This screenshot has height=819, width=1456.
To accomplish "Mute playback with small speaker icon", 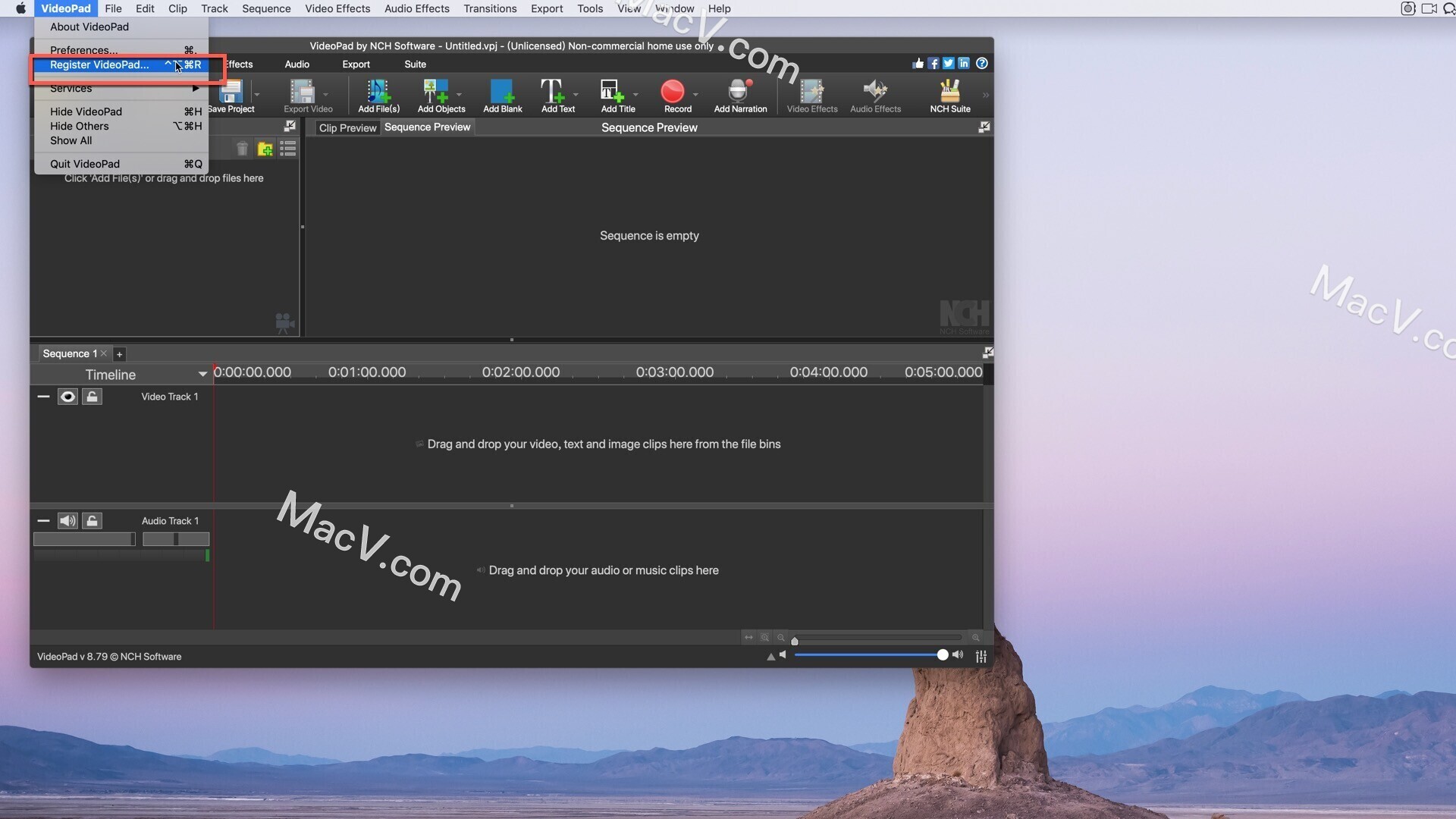I will click(x=783, y=654).
